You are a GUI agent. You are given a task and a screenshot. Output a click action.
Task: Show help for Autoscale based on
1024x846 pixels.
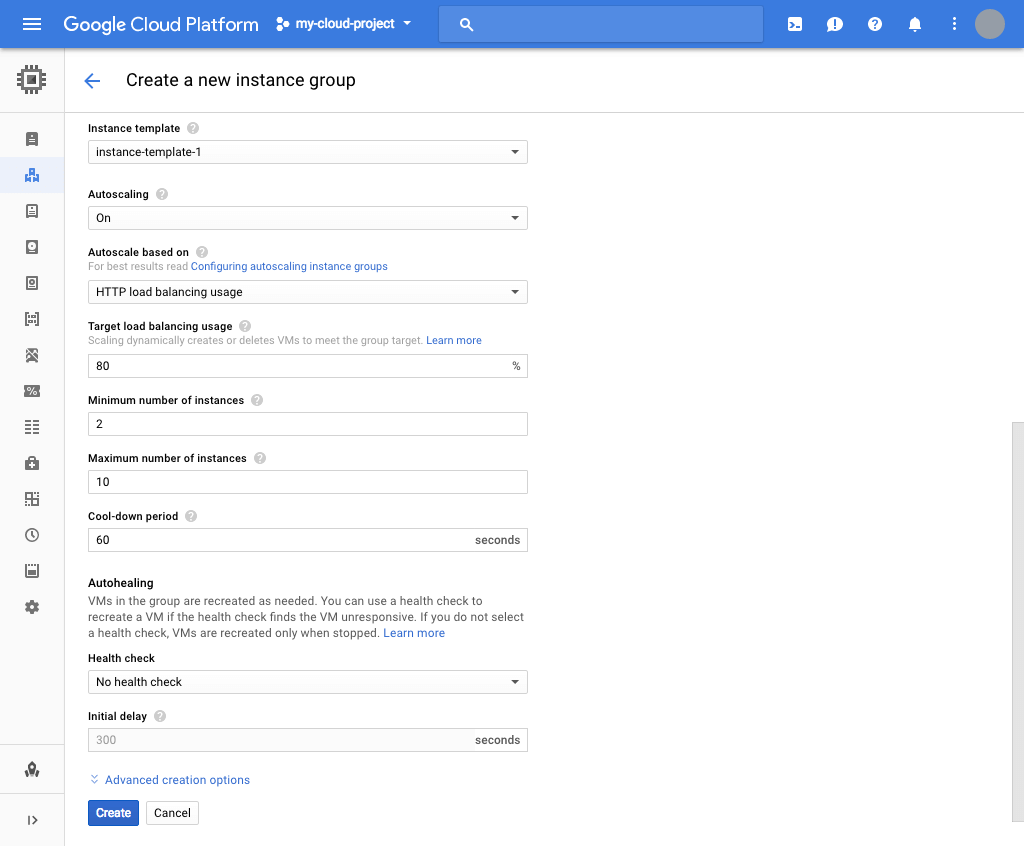(x=202, y=252)
